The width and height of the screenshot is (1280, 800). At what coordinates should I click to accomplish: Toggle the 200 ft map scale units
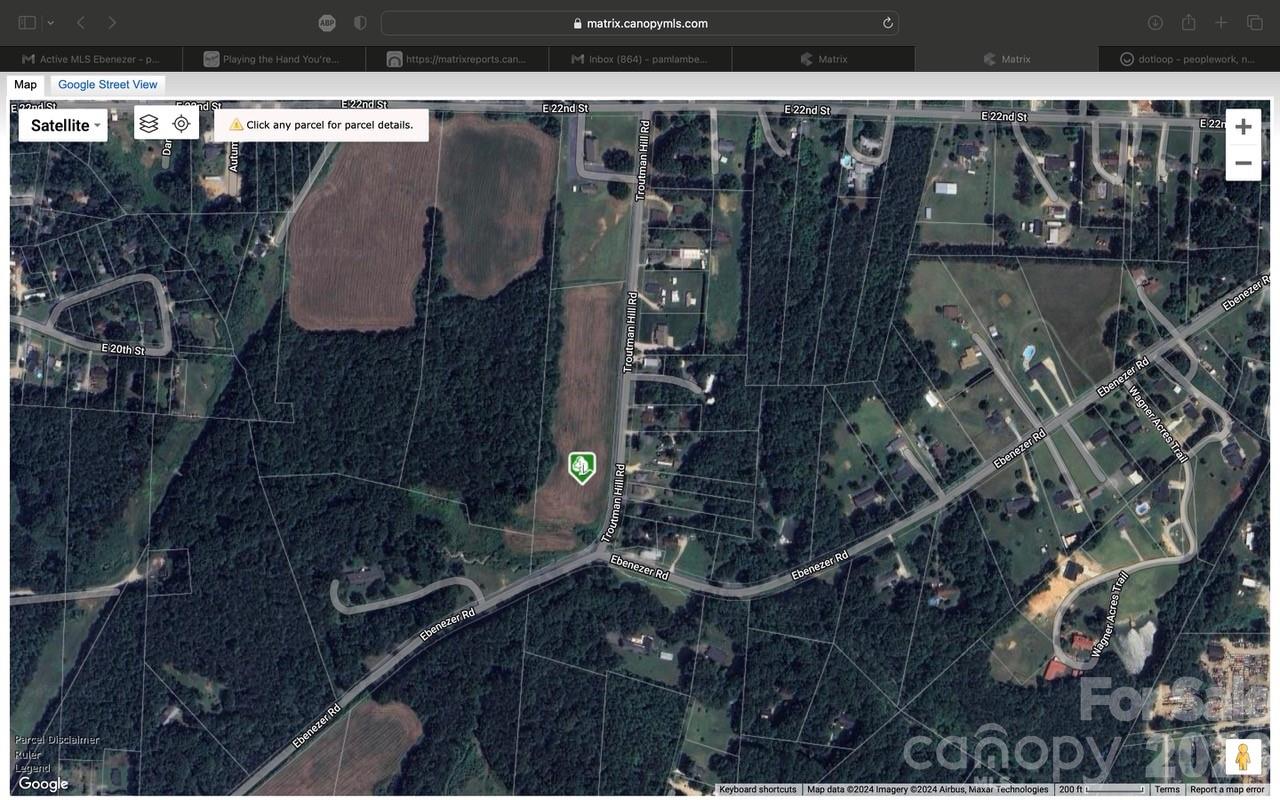[x=1102, y=790]
